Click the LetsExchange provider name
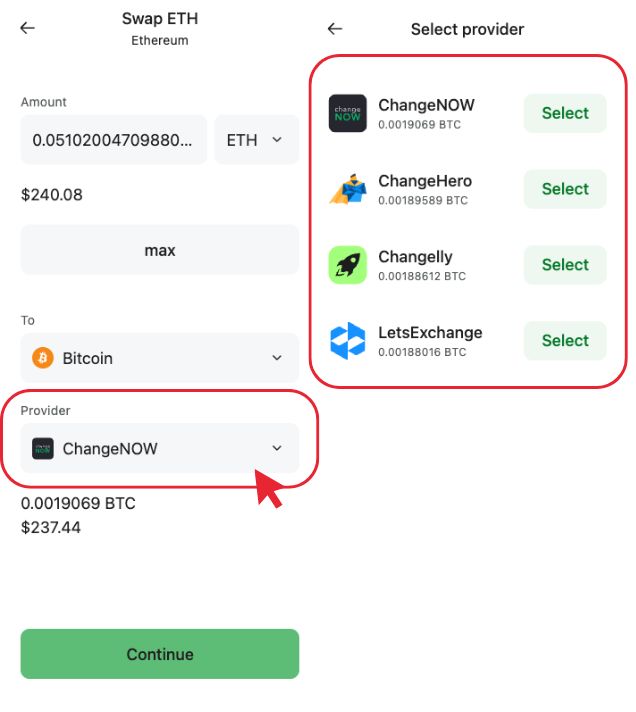 coord(430,333)
